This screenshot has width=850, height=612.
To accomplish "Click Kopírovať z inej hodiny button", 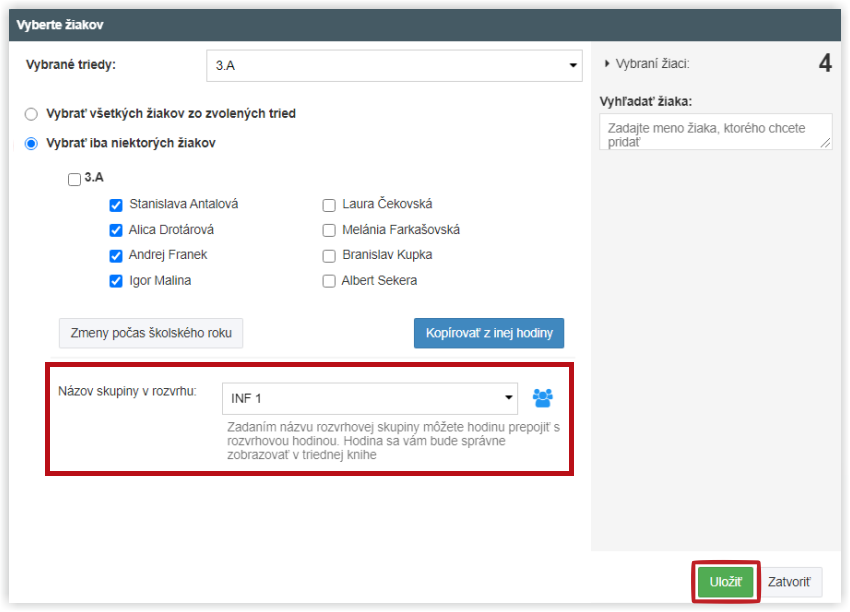I will (x=489, y=333).
